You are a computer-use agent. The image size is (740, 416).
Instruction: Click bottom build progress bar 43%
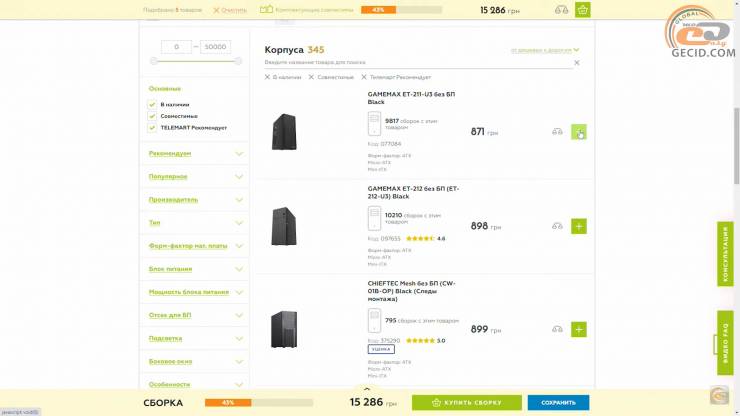[259, 403]
